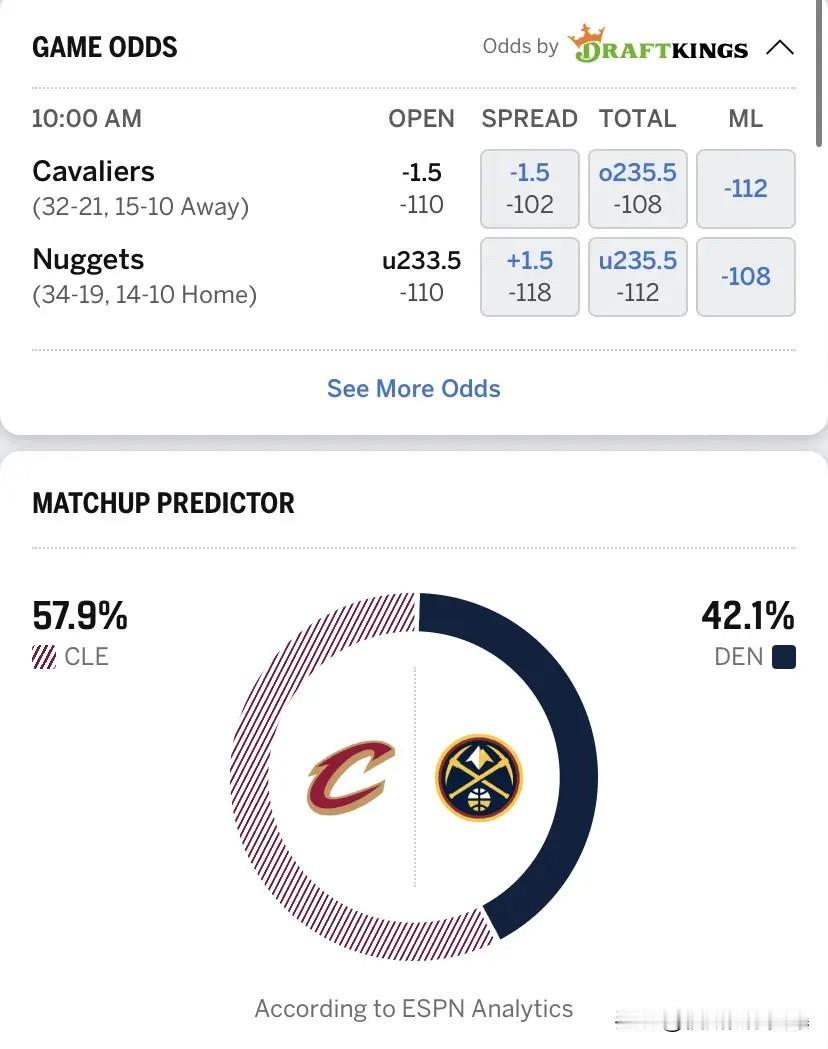Click the Nuggets team name
828x1049 pixels.
[x=88, y=260]
